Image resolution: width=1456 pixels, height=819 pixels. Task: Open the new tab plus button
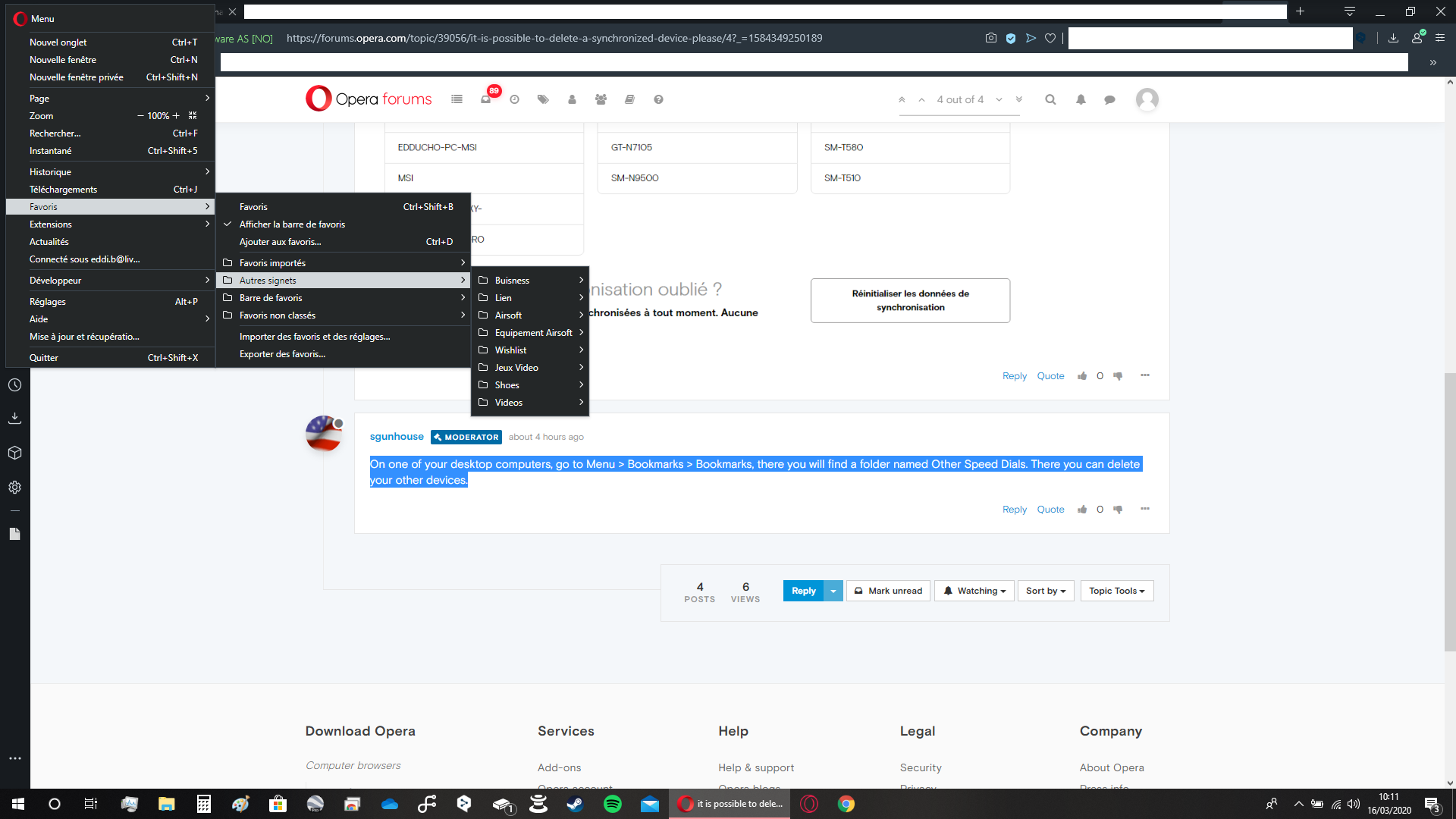(x=1300, y=11)
